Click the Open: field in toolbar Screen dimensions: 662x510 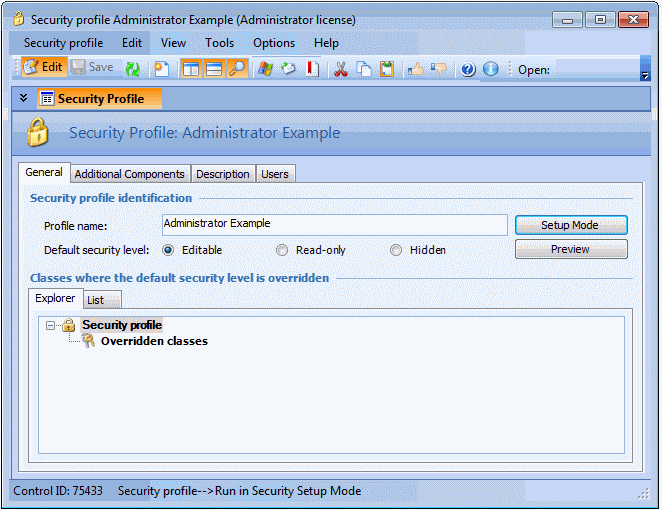tap(597, 70)
